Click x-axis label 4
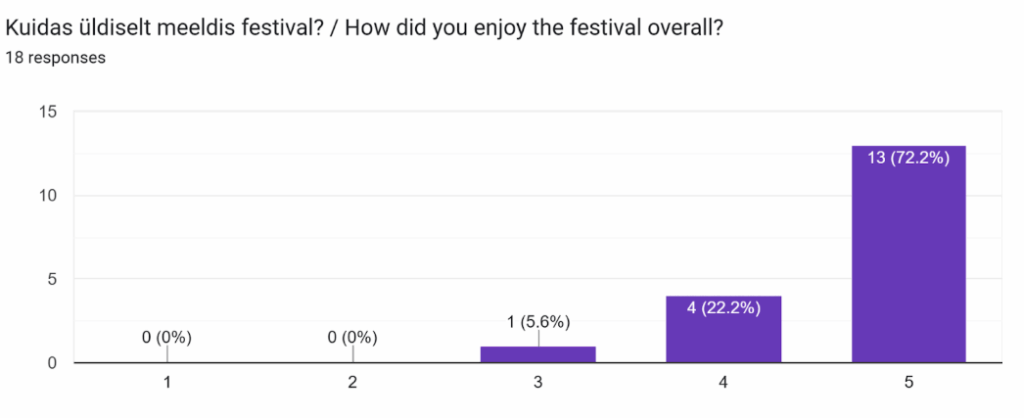The width and height of the screenshot is (1024, 418). 723,381
